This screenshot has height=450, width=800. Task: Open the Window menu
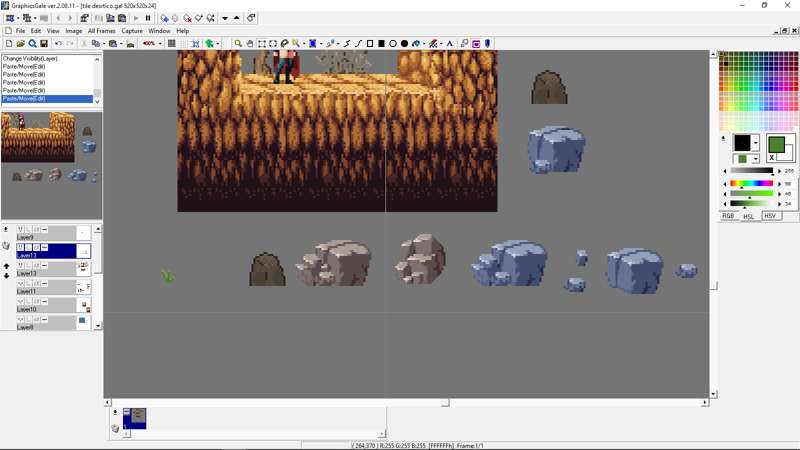pos(159,31)
